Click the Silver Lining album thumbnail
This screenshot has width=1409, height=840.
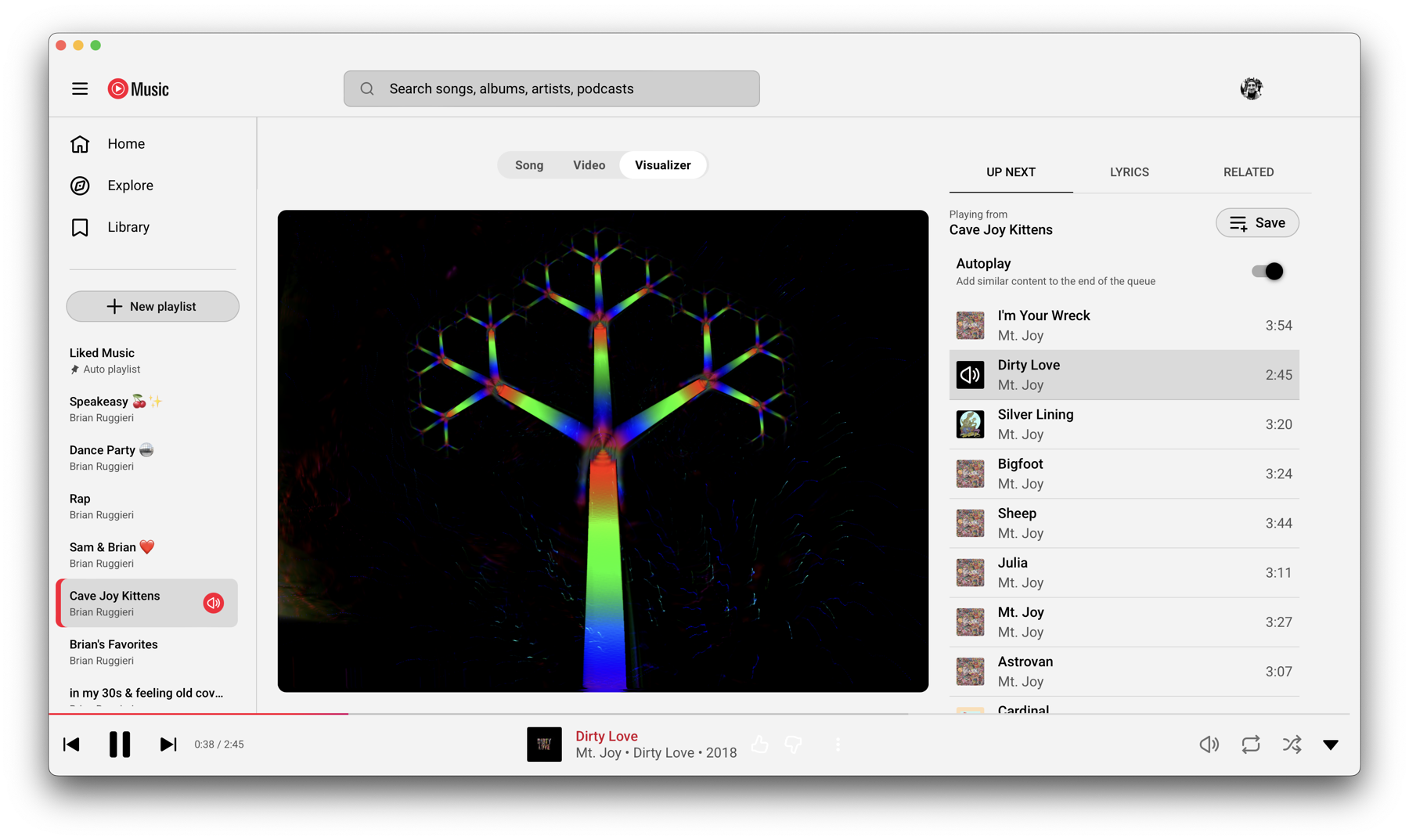[x=970, y=424]
